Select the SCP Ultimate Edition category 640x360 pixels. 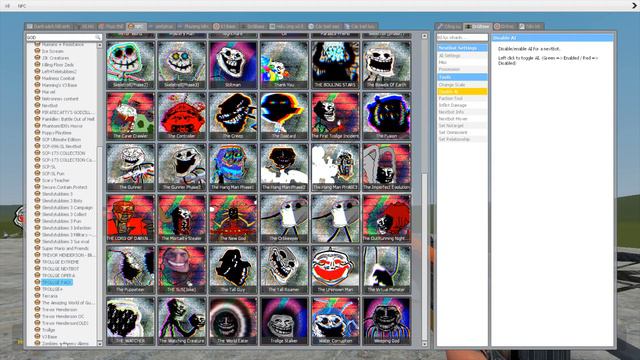(61, 140)
